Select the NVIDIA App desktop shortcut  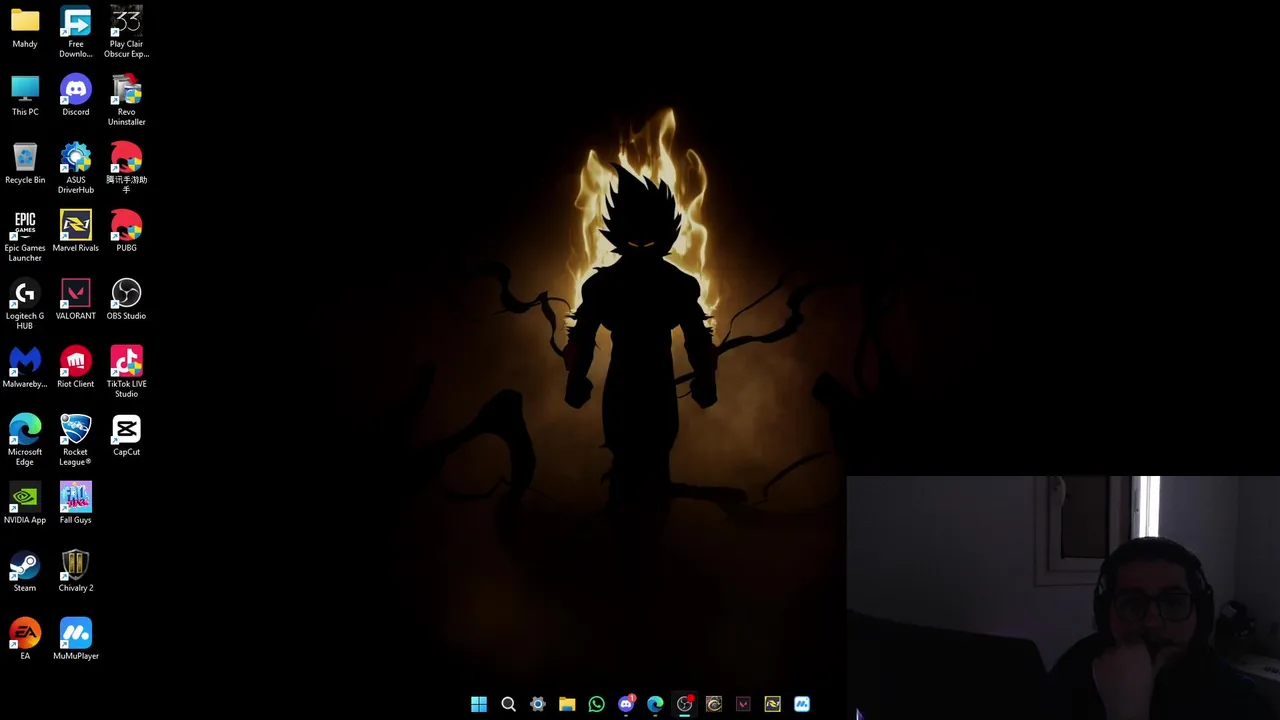25,504
